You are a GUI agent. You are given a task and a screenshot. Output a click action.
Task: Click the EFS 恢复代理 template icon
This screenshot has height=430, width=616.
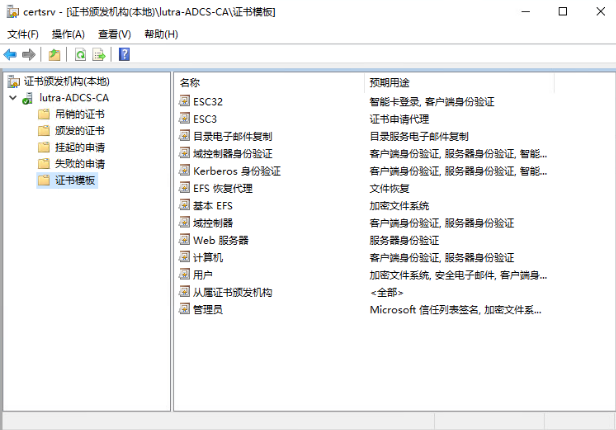pos(184,187)
